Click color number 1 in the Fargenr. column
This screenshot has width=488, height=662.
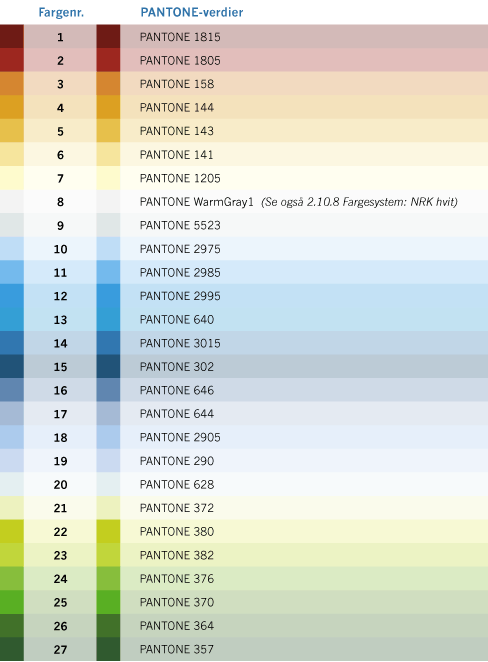[x=60, y=38]
